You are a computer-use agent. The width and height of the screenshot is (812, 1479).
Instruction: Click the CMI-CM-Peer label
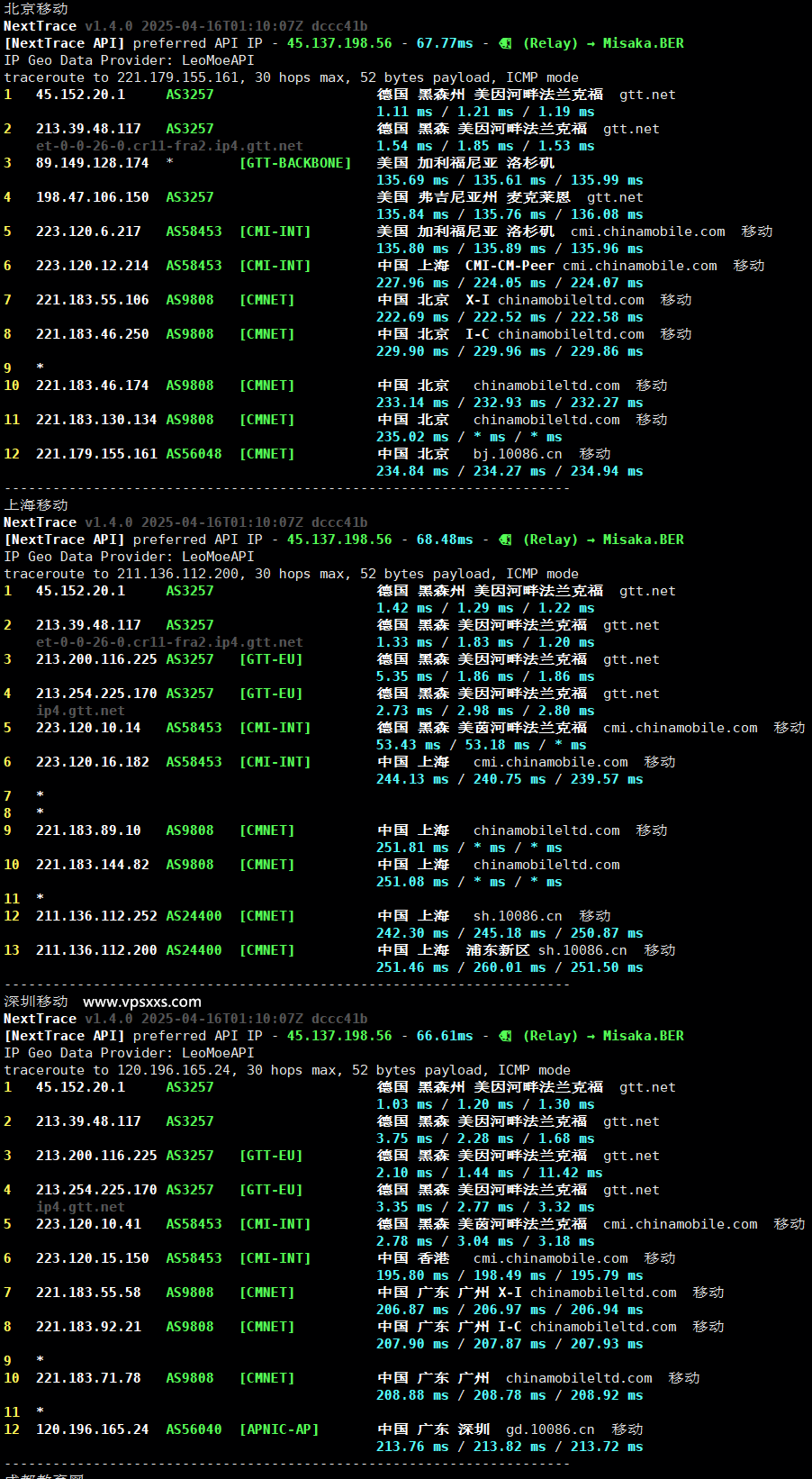tap(510, 266)
